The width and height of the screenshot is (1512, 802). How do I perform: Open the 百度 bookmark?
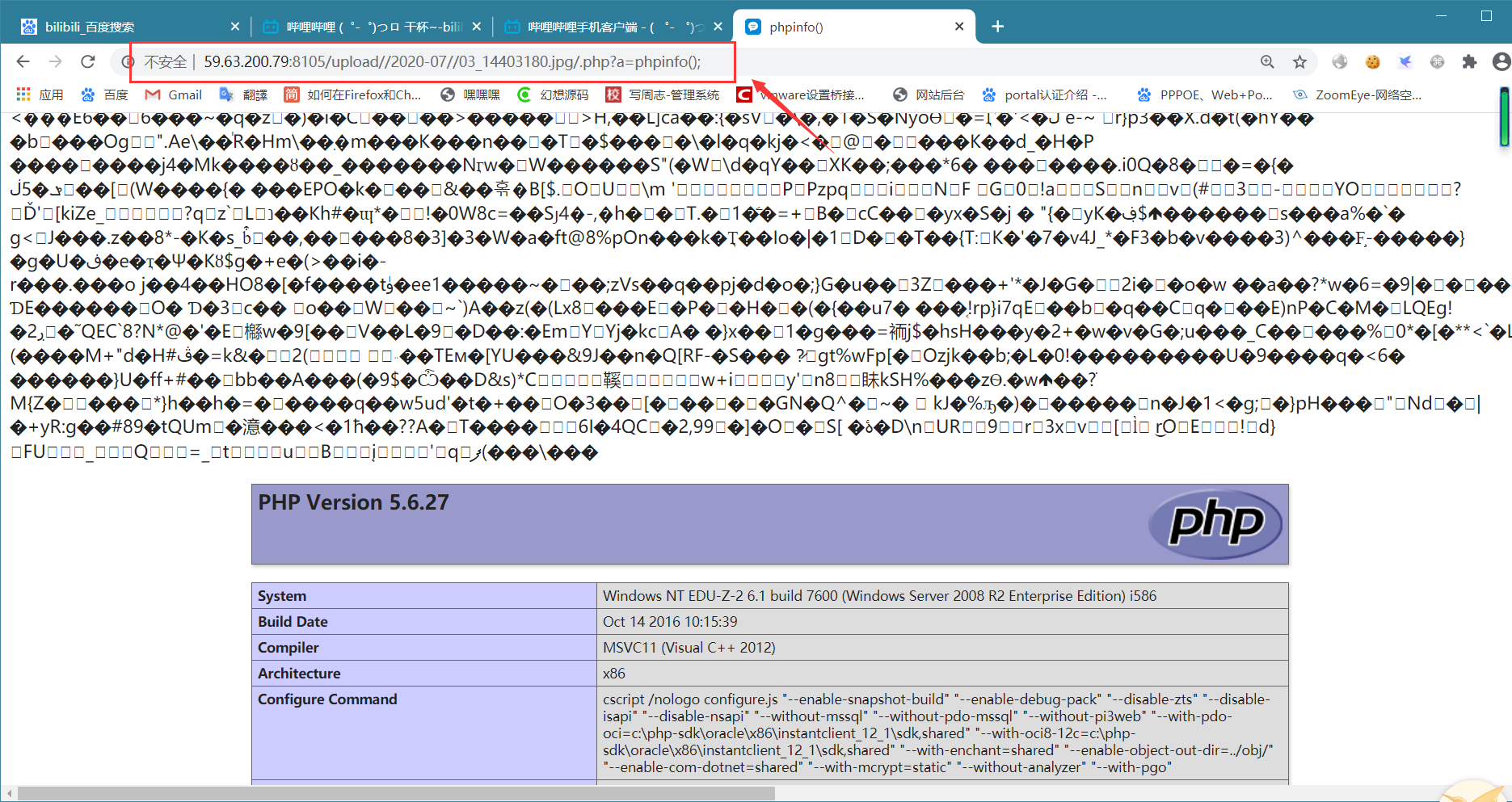pyautogui.click(x=105, y=94)
